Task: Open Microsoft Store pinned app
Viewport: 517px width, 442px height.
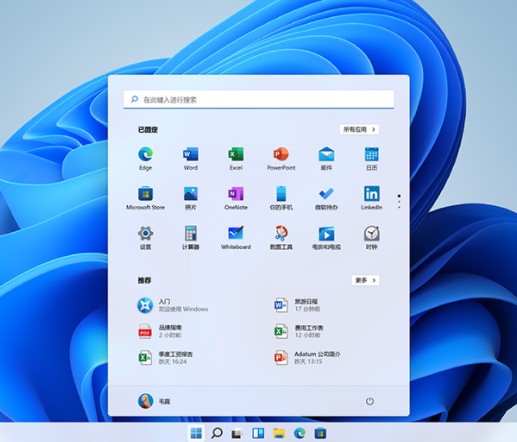Action: (145, 198)
